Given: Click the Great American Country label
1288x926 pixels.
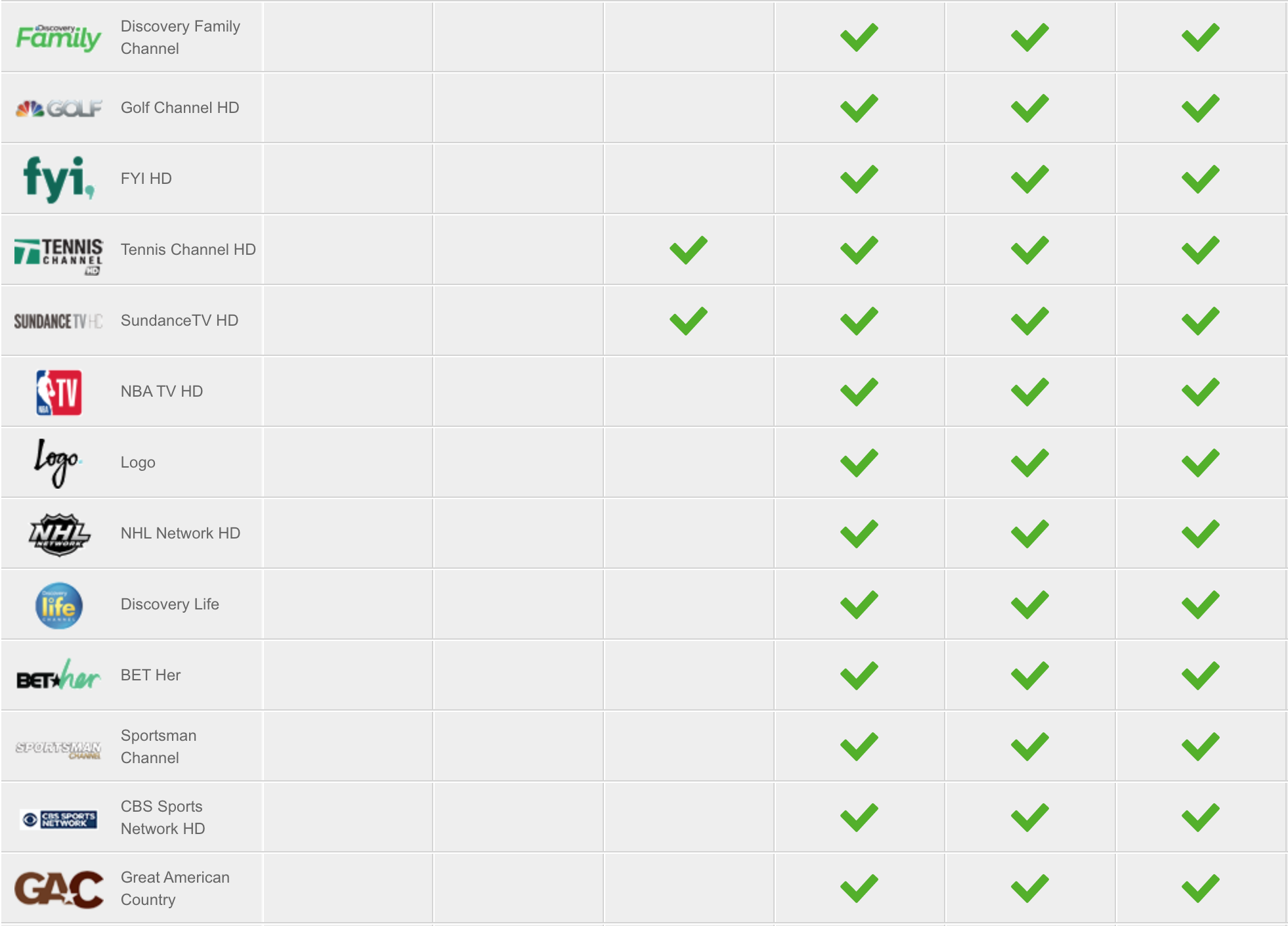Looking at the screenshot, I should click(175, 889).
